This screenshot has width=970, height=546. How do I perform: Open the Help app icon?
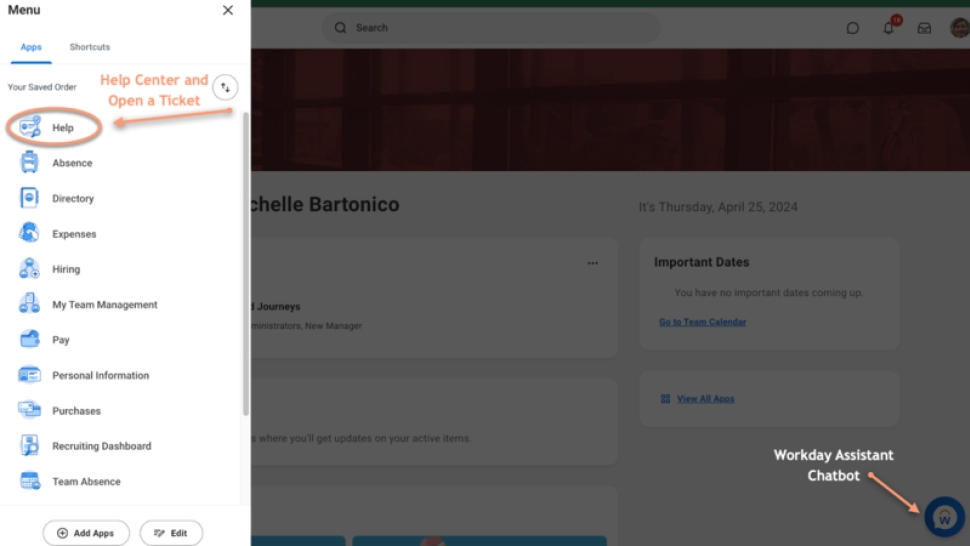[31, 127]
